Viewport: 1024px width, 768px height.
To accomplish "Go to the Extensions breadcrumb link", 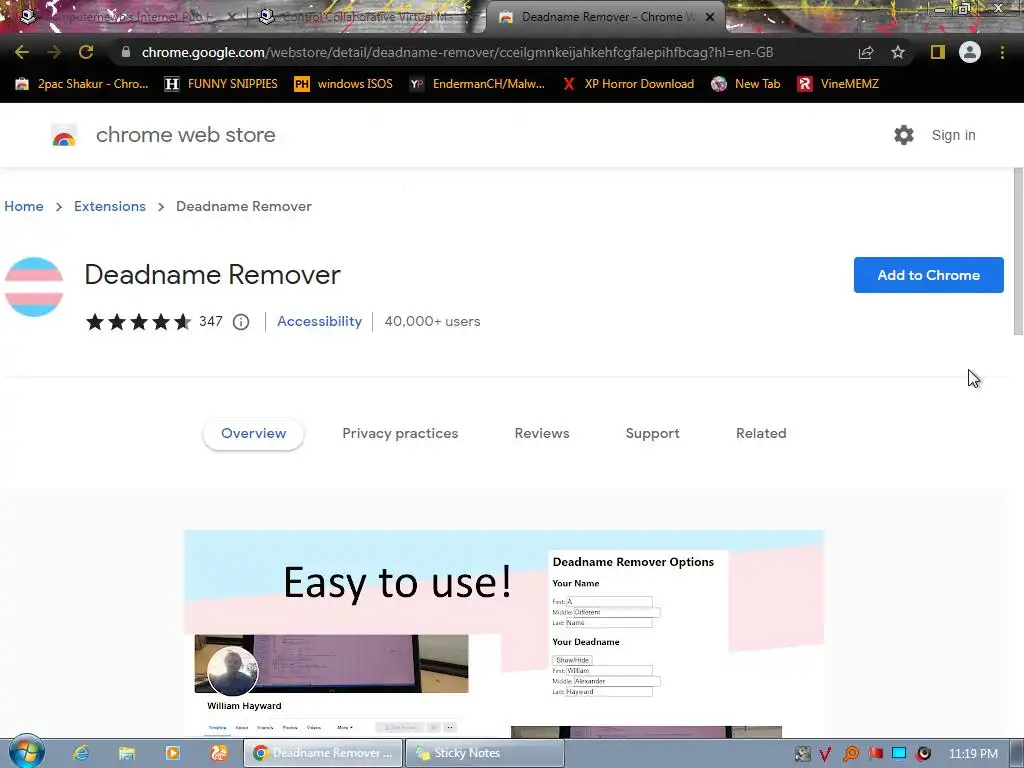I will coord(110,206).
